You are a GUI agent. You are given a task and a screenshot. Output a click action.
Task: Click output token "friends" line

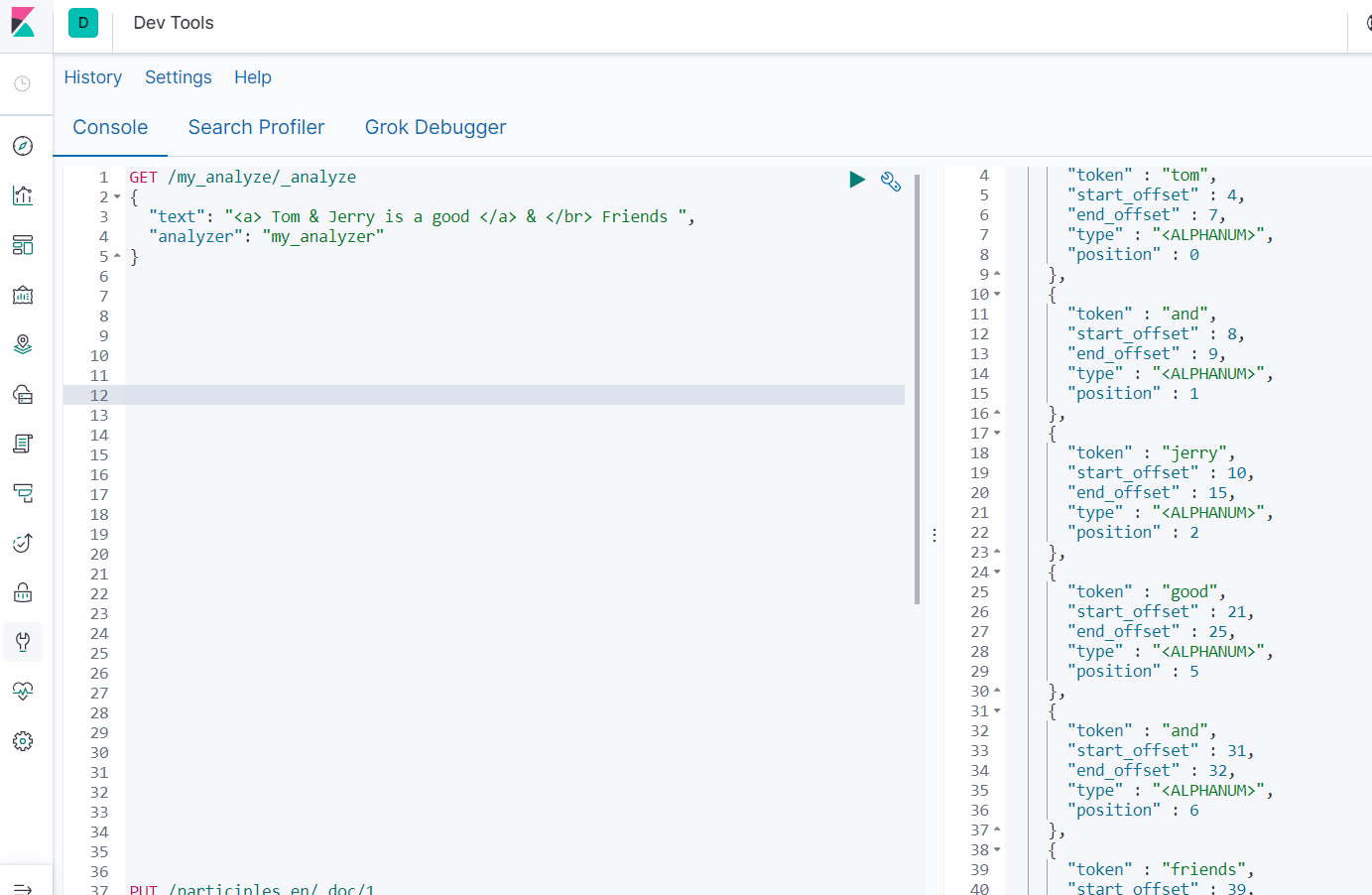[x=1161, y=869]
